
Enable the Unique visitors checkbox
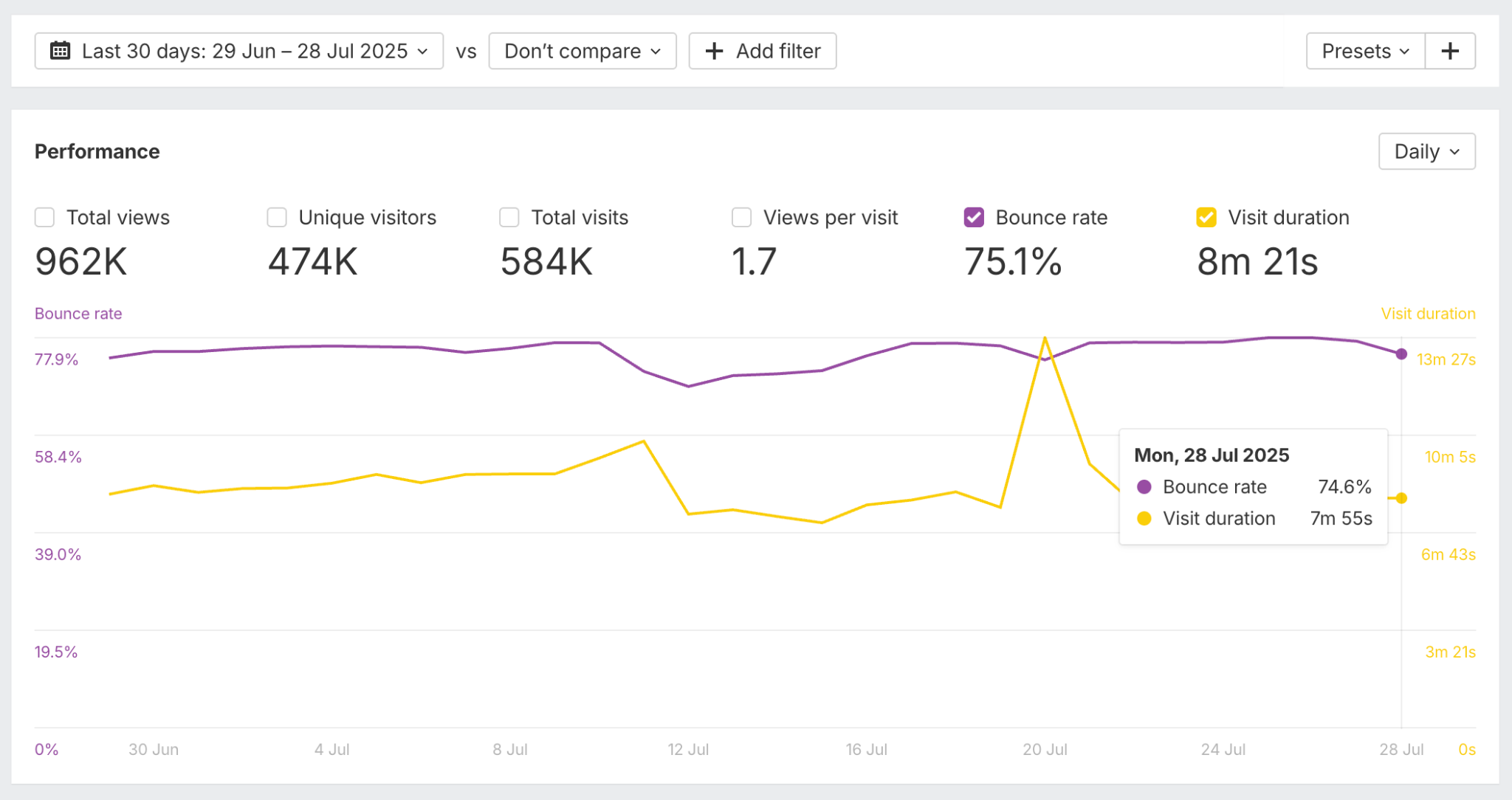pos(276,217)
